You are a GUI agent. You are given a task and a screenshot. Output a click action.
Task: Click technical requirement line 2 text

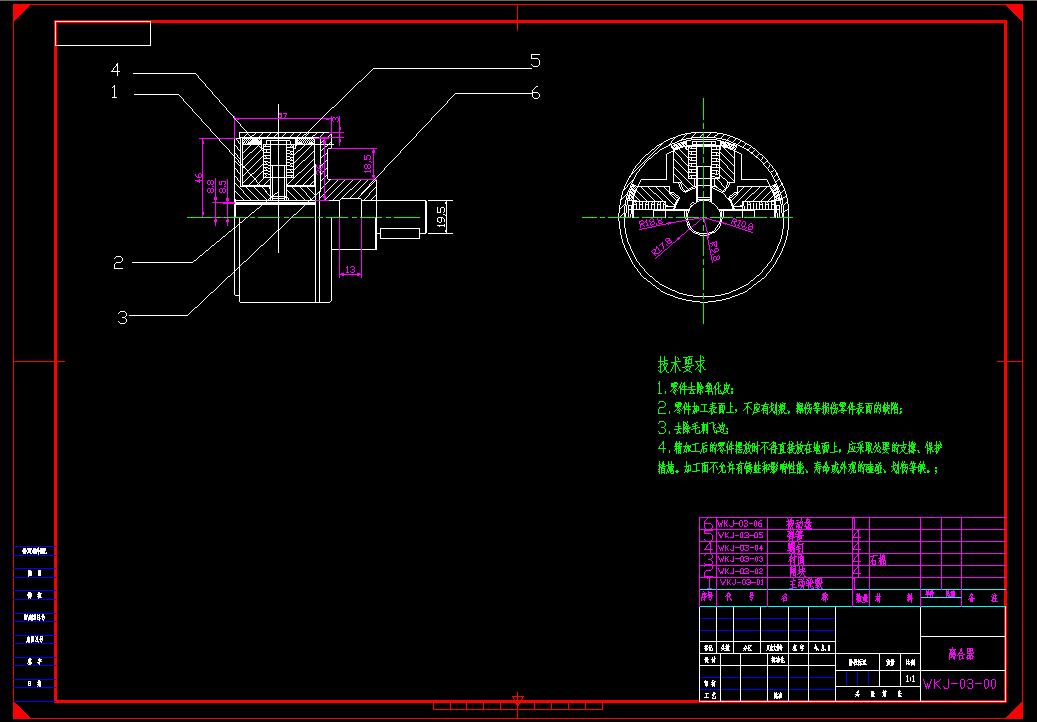point(780,408)
